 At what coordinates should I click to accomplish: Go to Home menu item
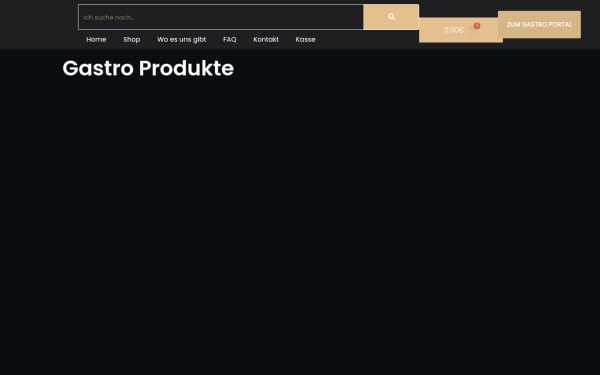tap(96, 39)
